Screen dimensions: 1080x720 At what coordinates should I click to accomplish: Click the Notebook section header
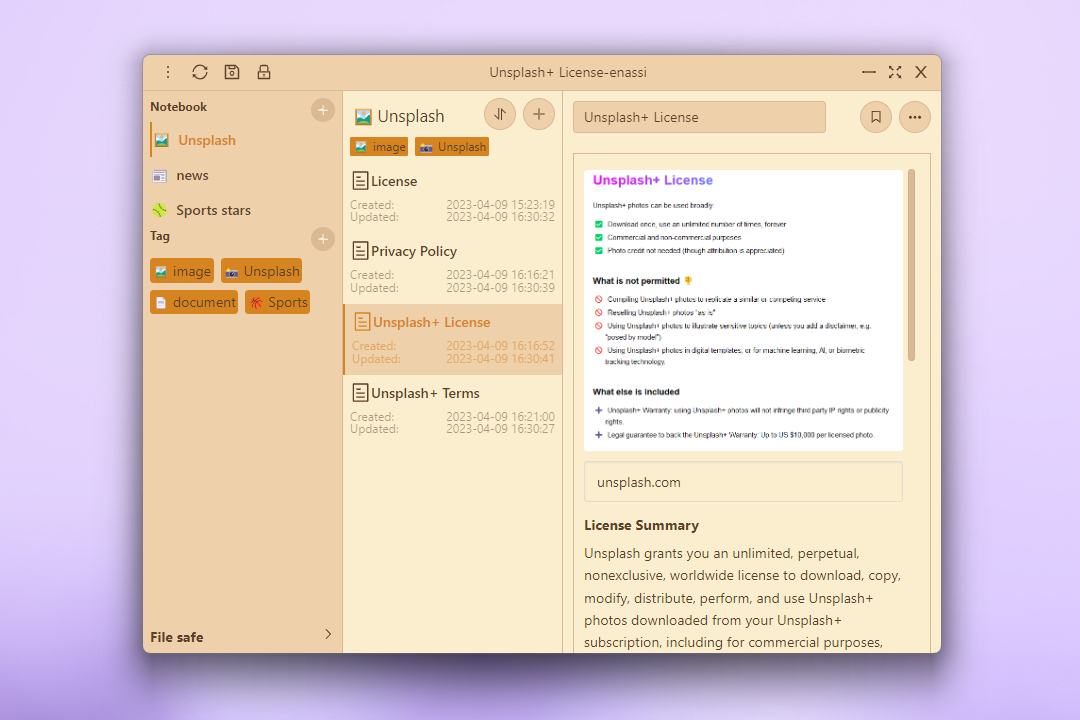(x=178, y=107)
